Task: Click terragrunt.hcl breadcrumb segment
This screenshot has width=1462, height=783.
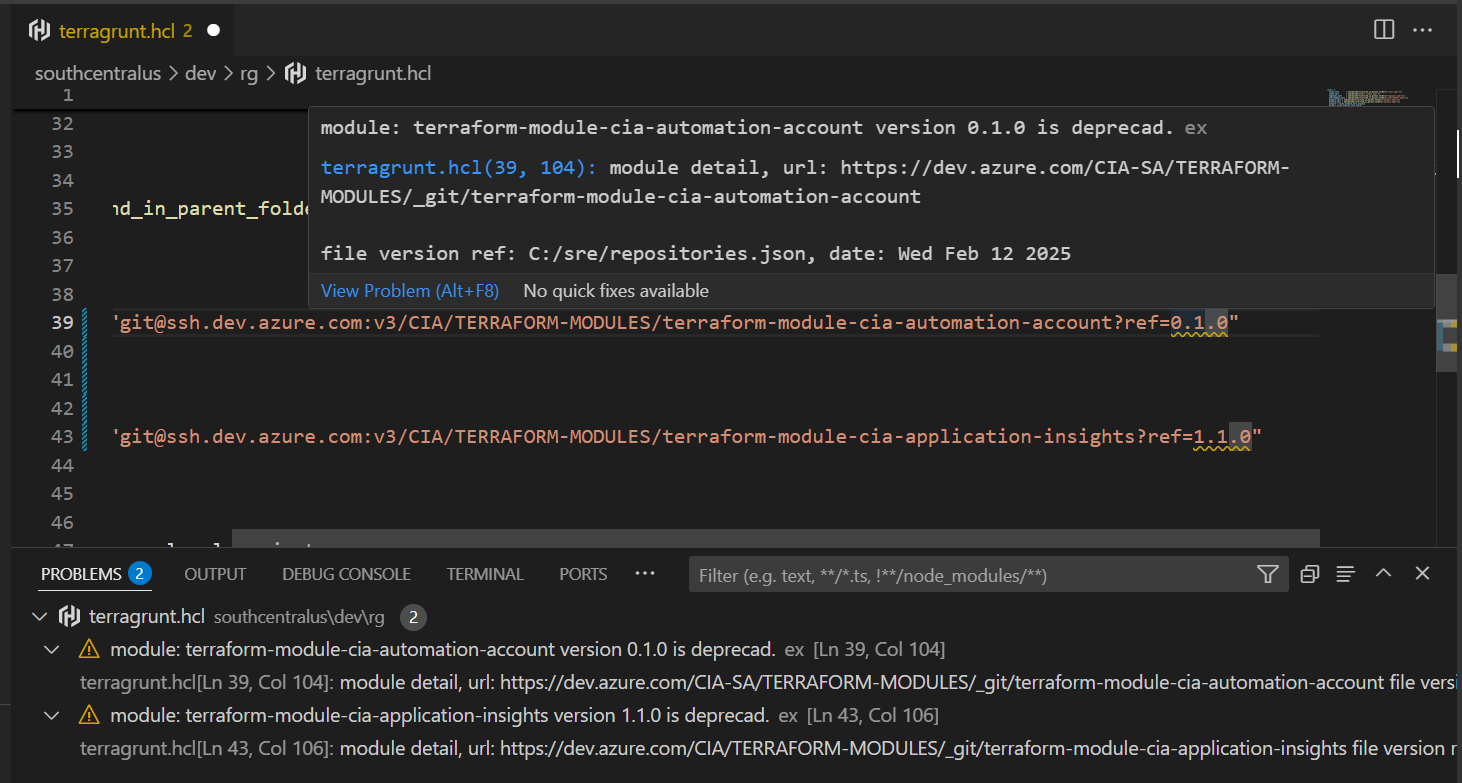Action: coord(373,73)
